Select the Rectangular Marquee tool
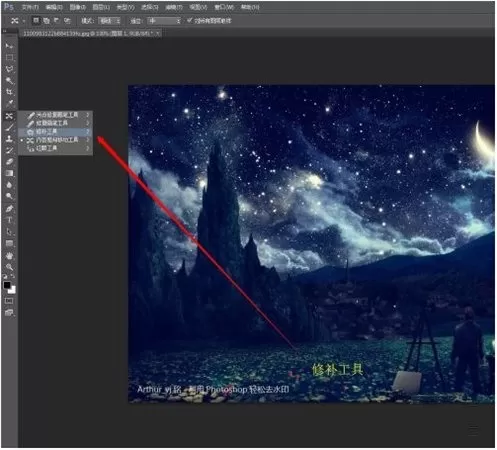The width and height of the screenshot is (497, 450). (9, 58)
